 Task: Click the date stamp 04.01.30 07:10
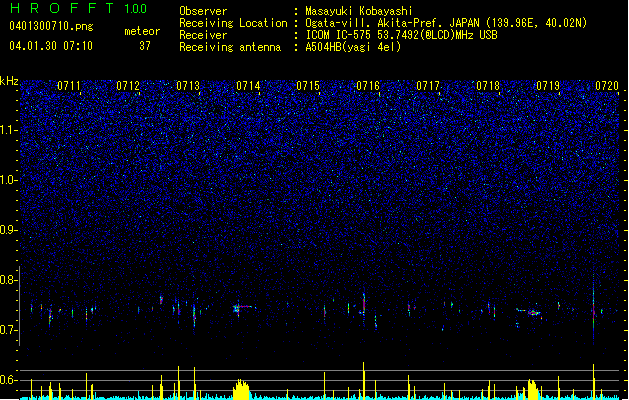pyautogui.click(x=51, y=46)
